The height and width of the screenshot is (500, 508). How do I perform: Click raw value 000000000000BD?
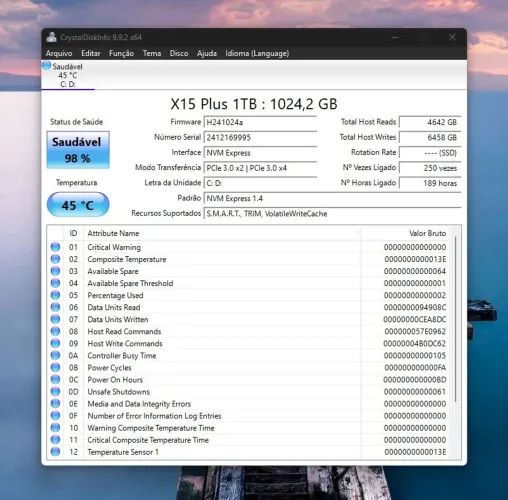(x=415, y=380)
